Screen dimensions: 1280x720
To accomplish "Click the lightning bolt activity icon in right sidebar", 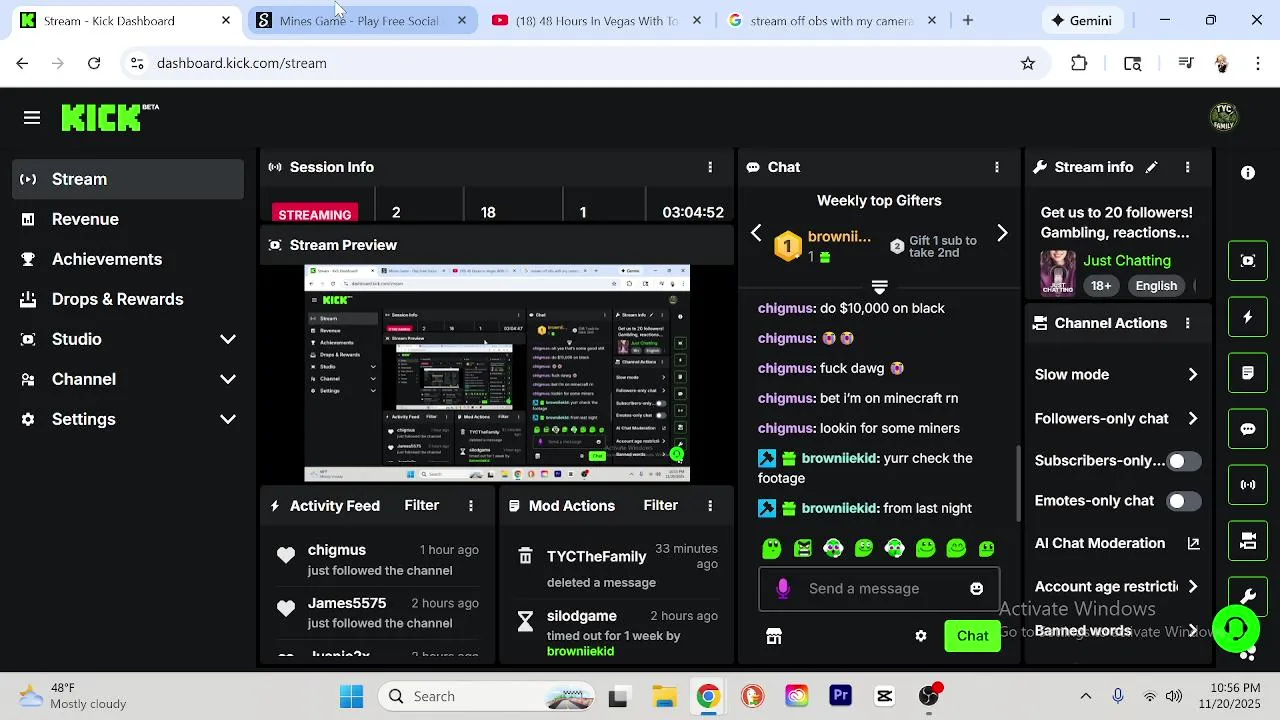I will 1248,317.
